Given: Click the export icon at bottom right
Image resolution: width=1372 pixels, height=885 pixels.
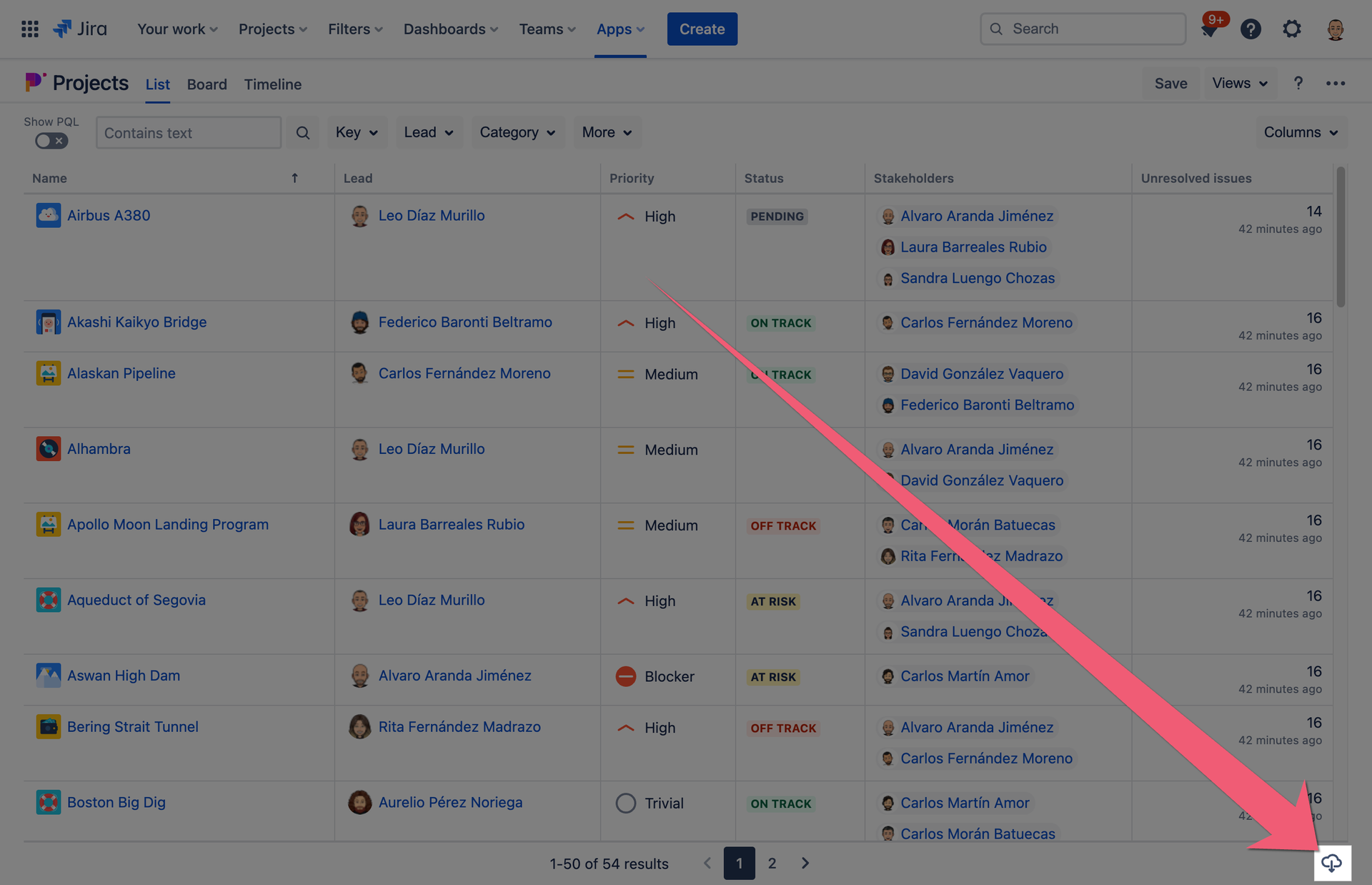Looking at the screenshot, I should pos(1332,863).
